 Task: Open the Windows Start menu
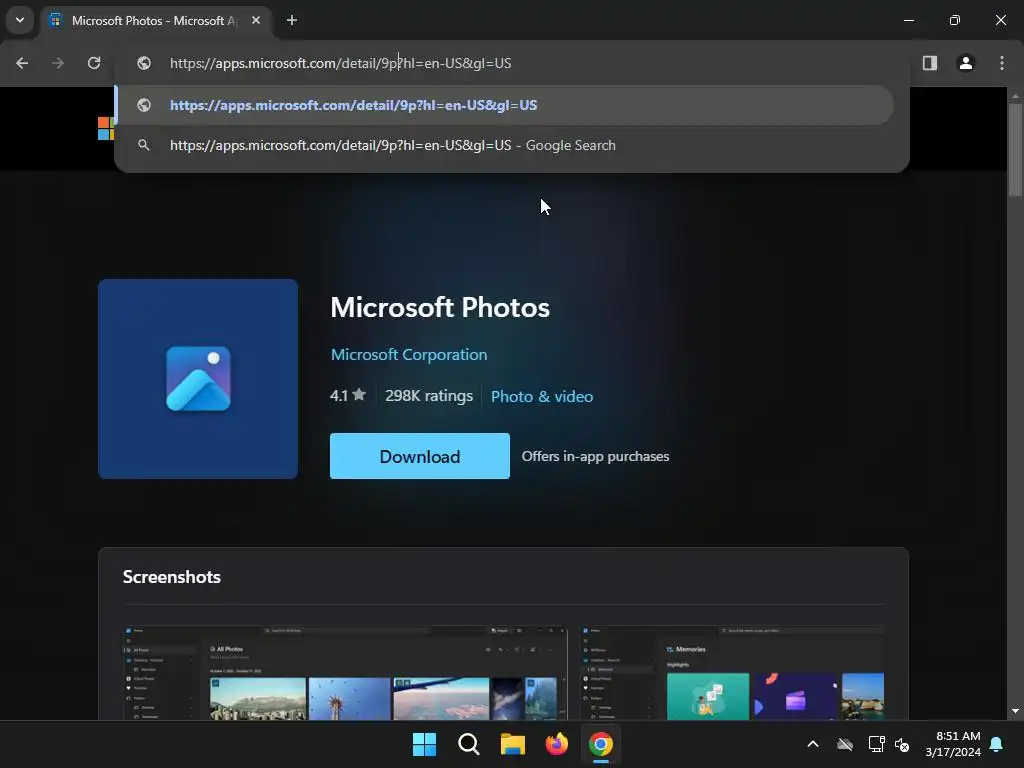pos(424,744)
